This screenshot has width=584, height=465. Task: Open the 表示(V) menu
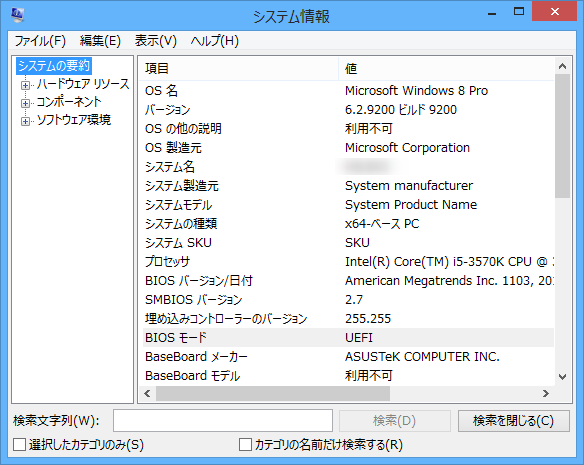(156, 41)
